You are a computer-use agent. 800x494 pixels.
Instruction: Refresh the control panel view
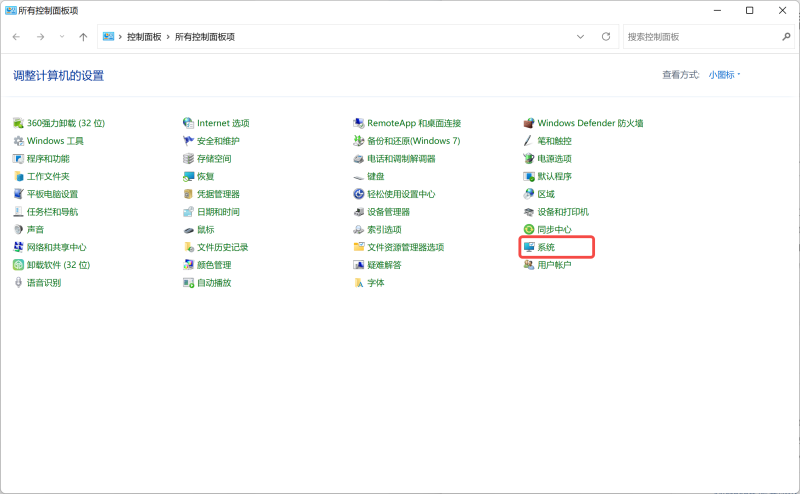(606, 37)
